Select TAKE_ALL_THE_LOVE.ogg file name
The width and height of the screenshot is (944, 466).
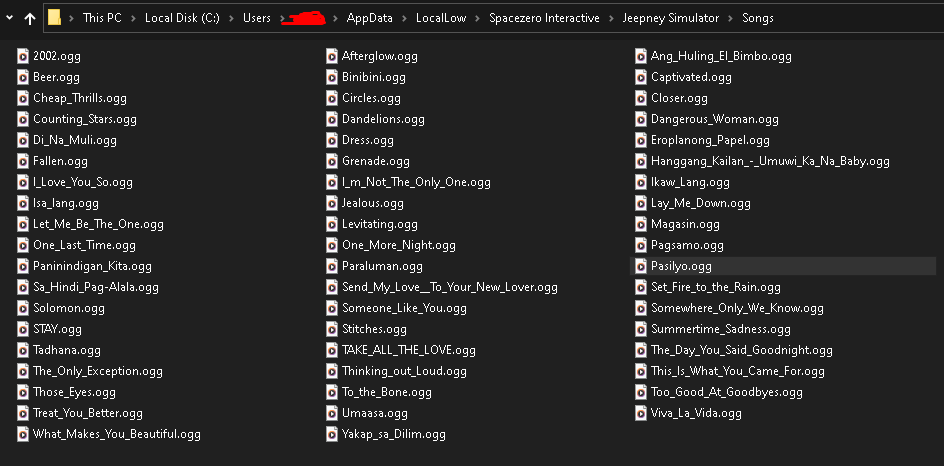pyautogui.click(x=409, y=350)
